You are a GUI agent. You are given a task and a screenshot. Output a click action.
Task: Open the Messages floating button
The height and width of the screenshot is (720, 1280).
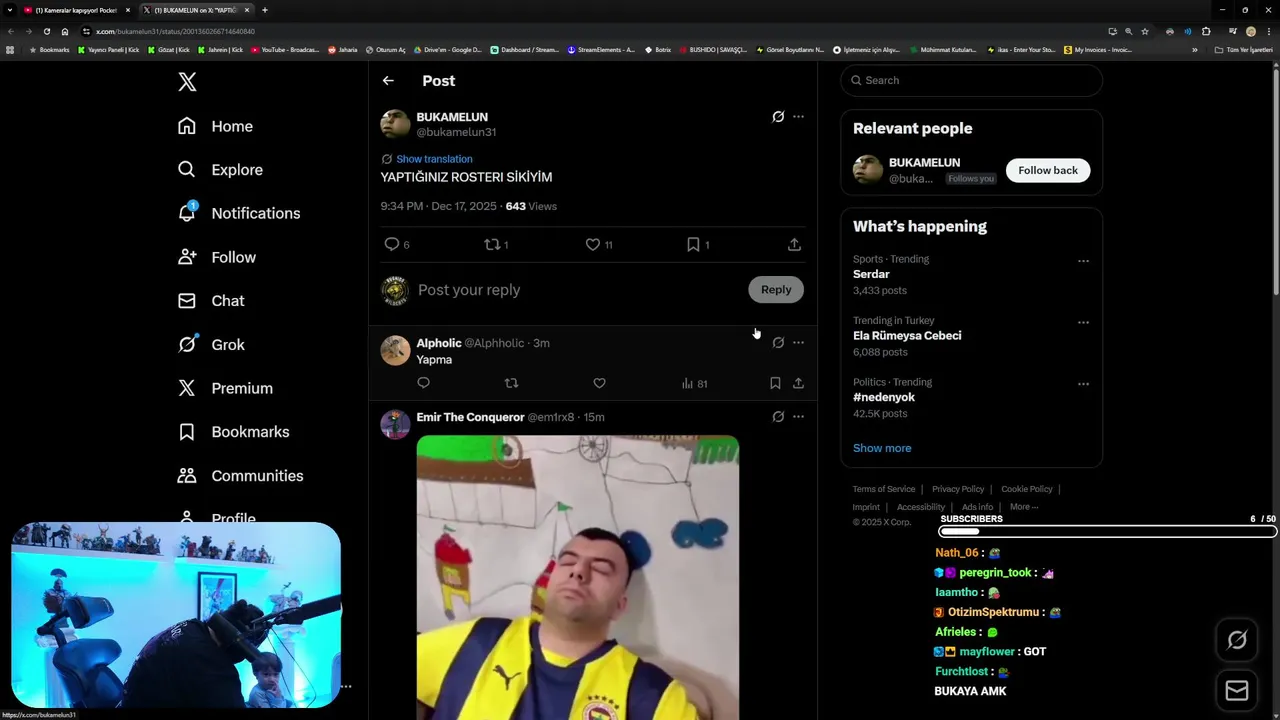click(x=1237, y=690)
